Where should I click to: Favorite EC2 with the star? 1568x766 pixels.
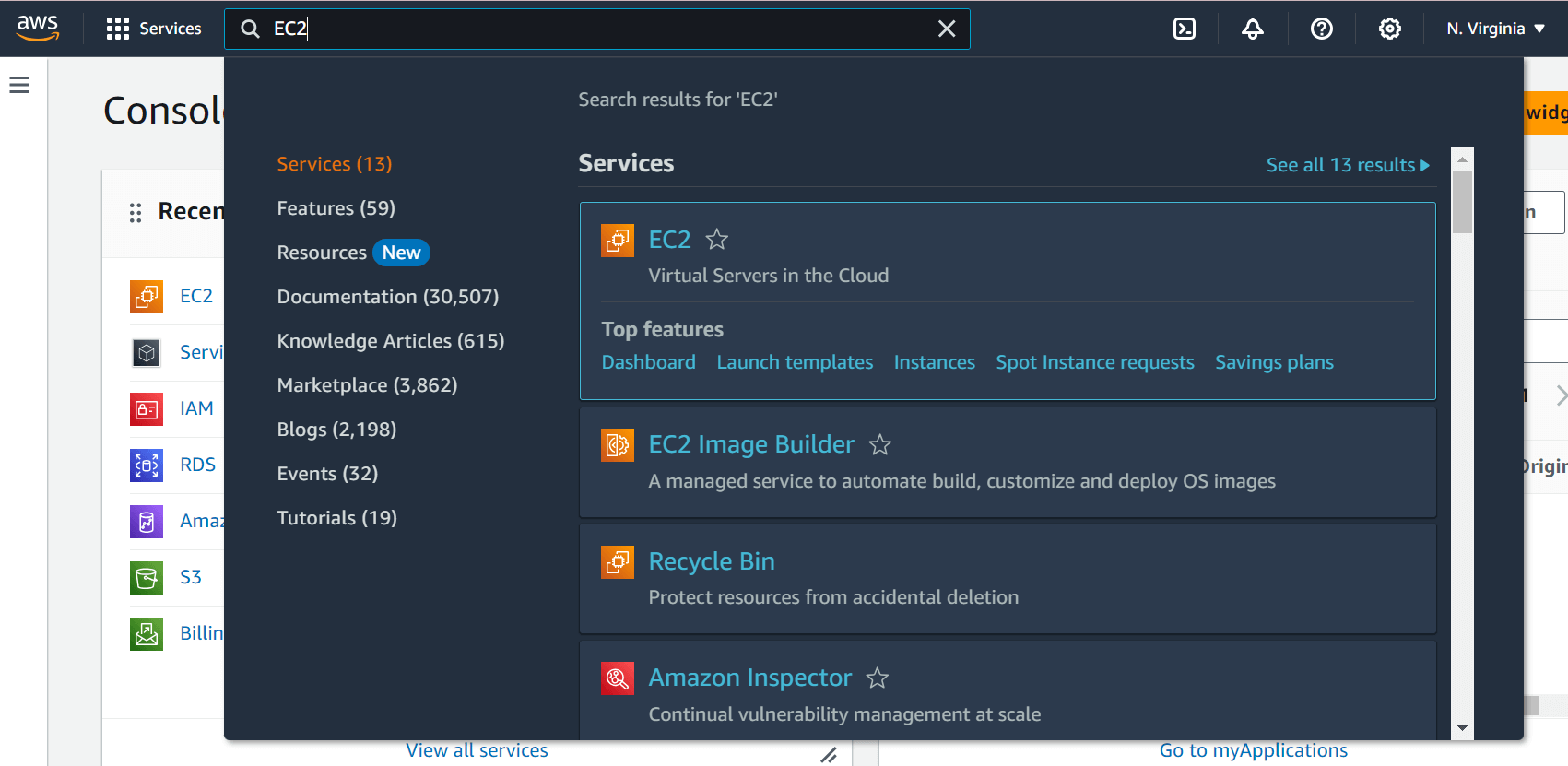716,240
